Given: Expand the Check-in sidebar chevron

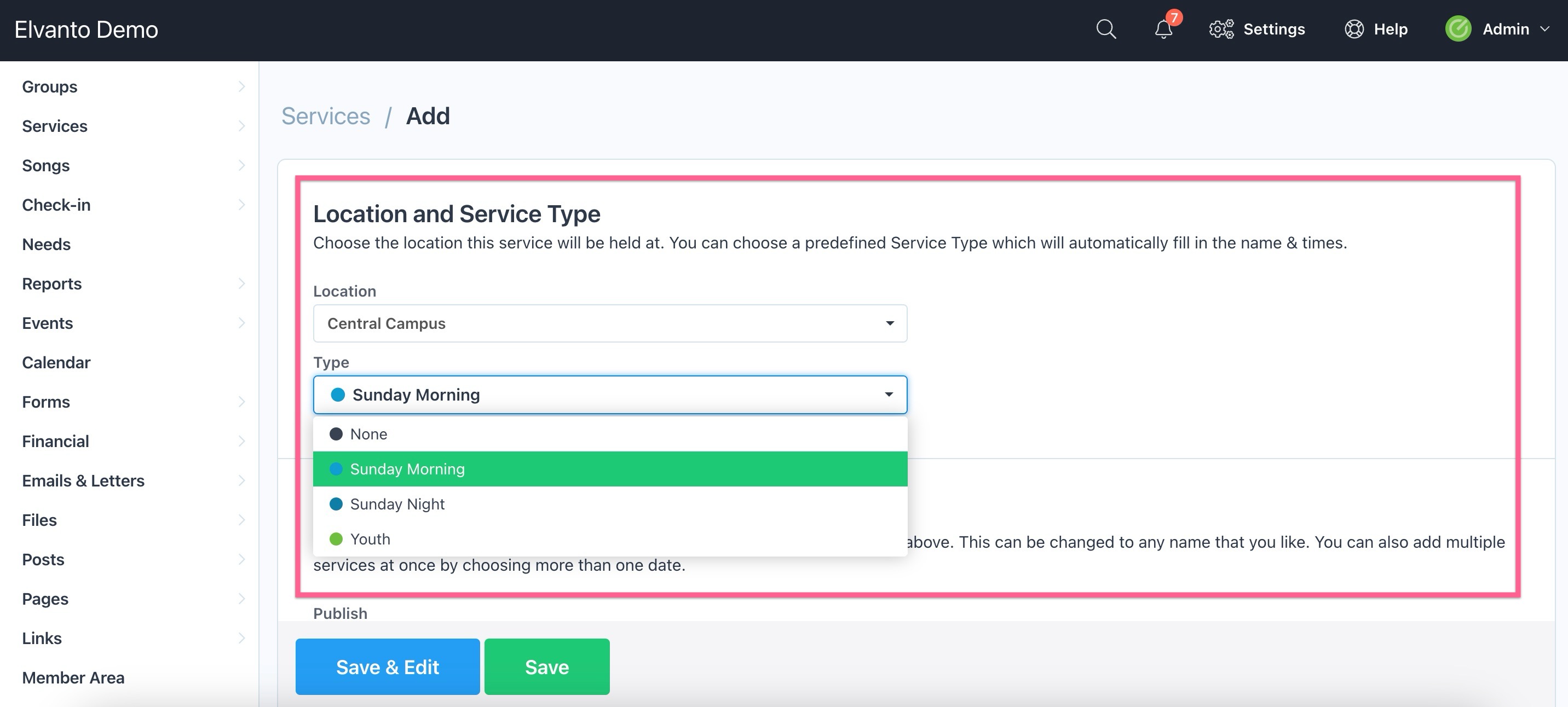Looking at the screenshot, I should [241, 205].
